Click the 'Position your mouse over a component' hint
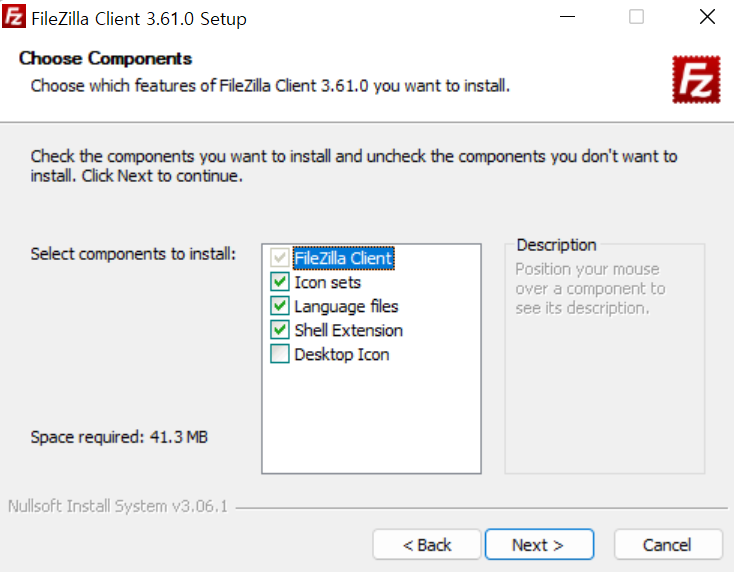This screenshot has width=734, height=572. pos(590,288)
